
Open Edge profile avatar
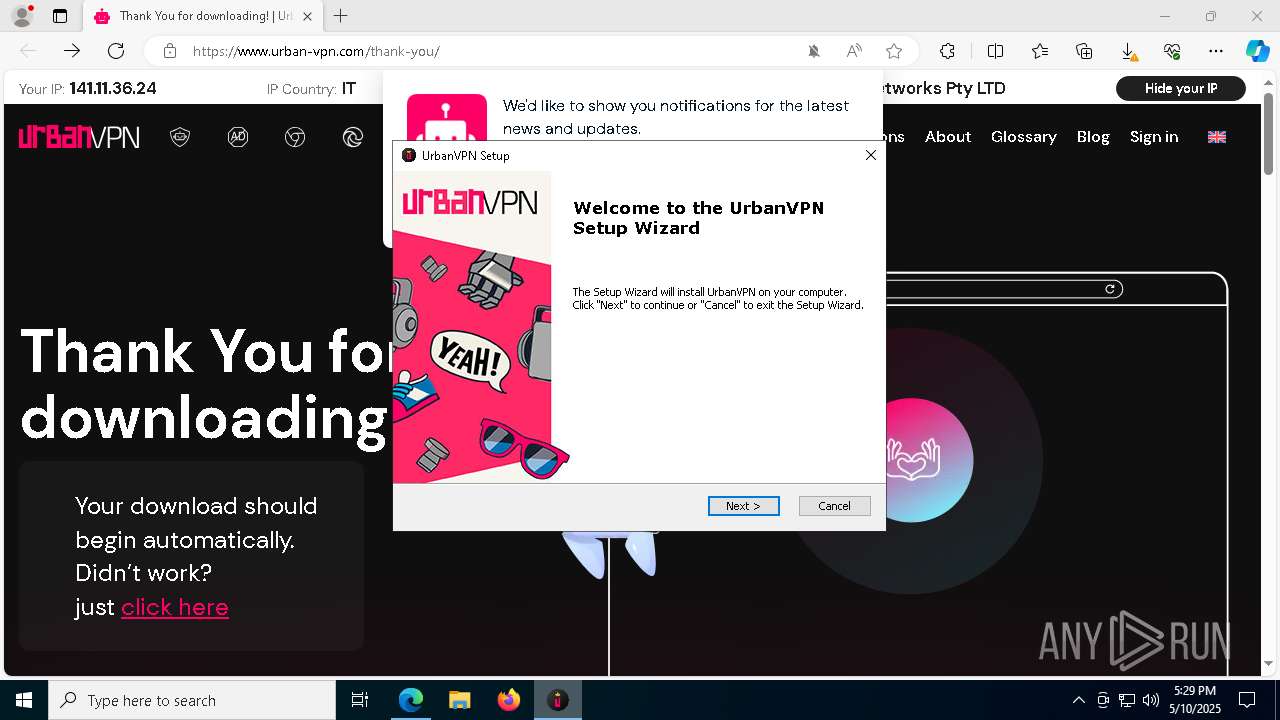click(21, 16)
